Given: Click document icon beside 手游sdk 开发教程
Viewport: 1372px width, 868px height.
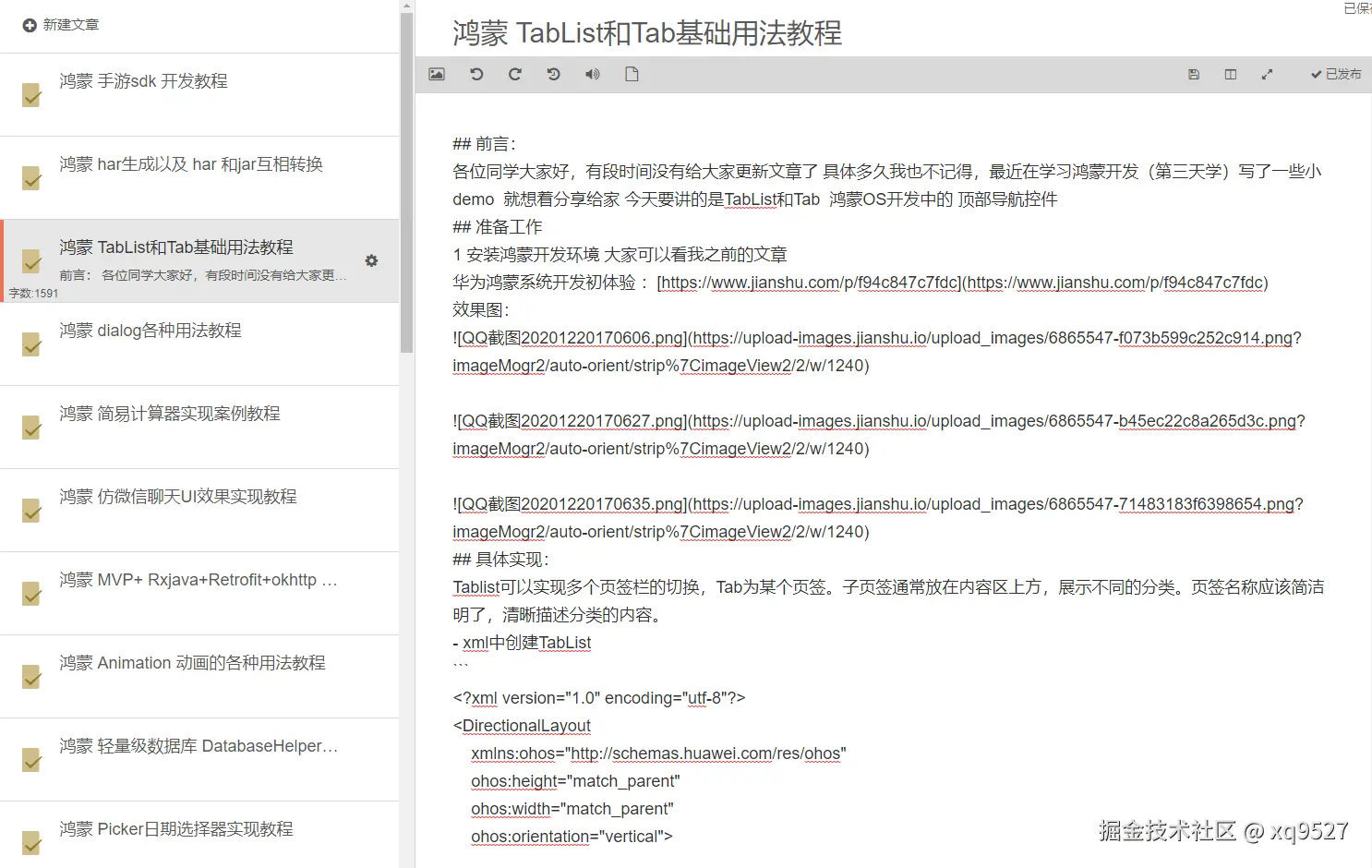Looking at the screenshot, I should click(x=31, y=95).
